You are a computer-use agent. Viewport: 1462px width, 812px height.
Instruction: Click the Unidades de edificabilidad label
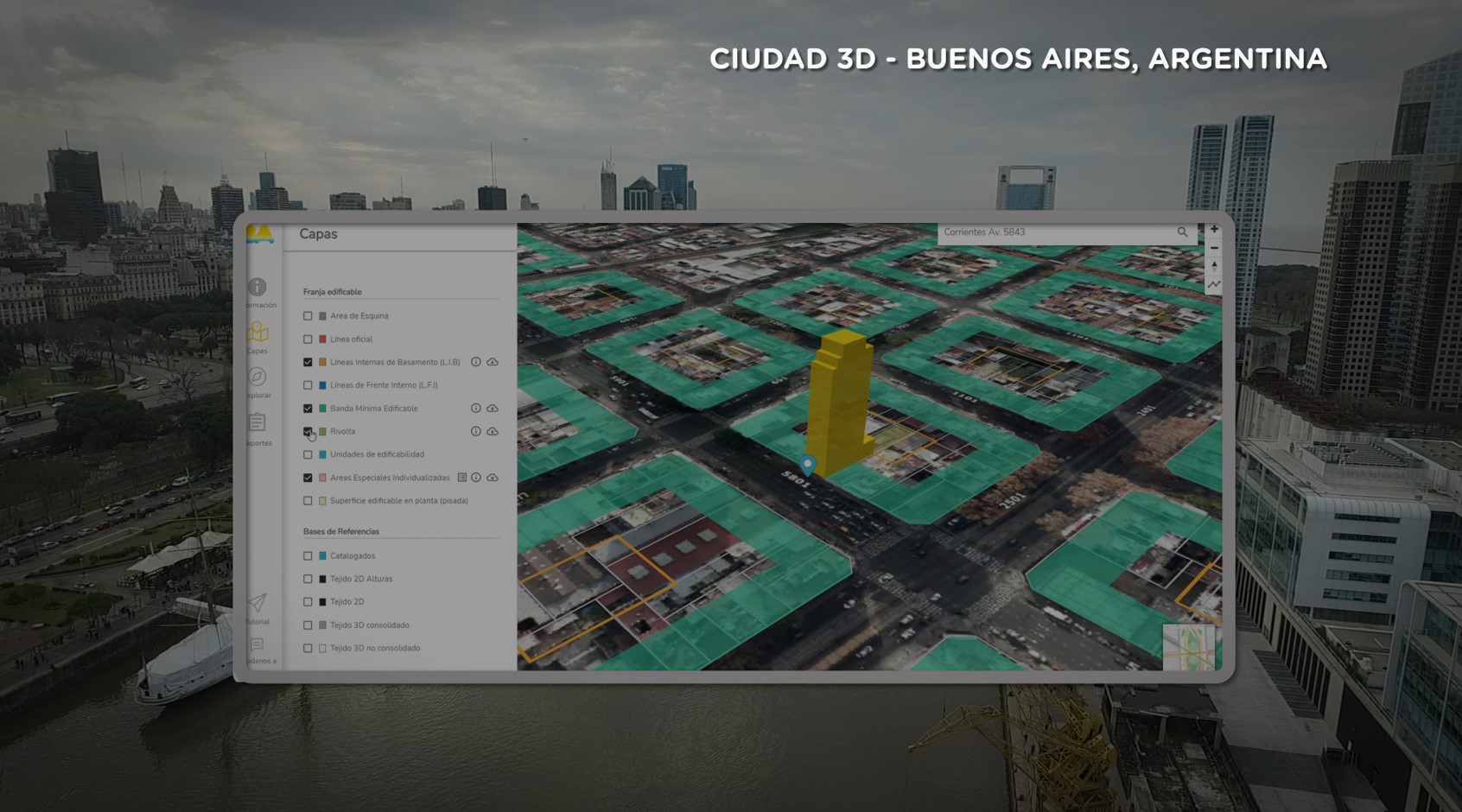[x=378, y=454]
